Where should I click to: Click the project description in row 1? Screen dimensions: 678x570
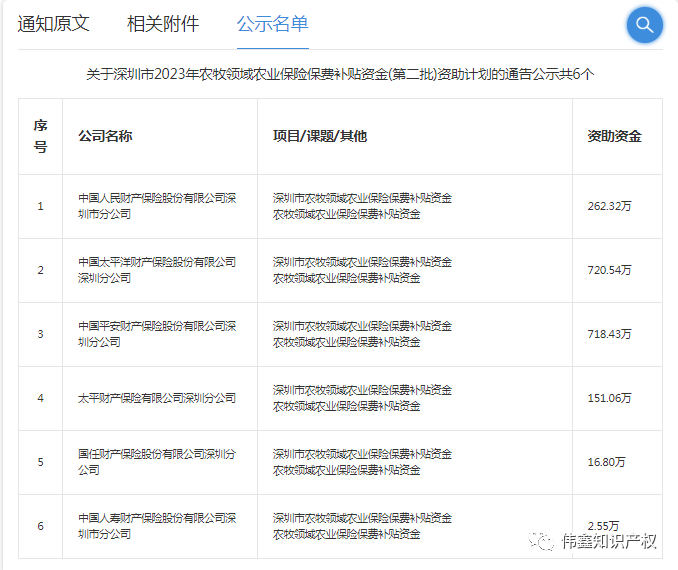click(362, 206)
